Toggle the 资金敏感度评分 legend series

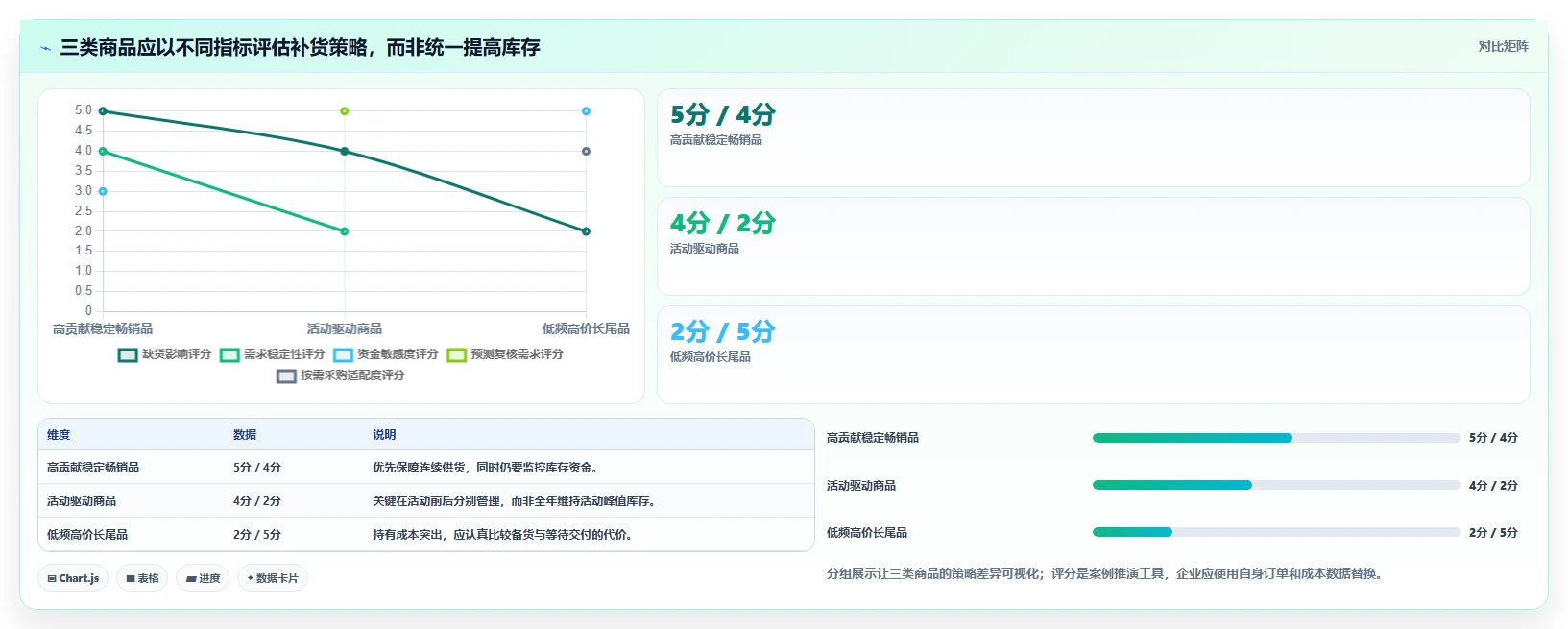pyautogui.click(x=385, y=354)
